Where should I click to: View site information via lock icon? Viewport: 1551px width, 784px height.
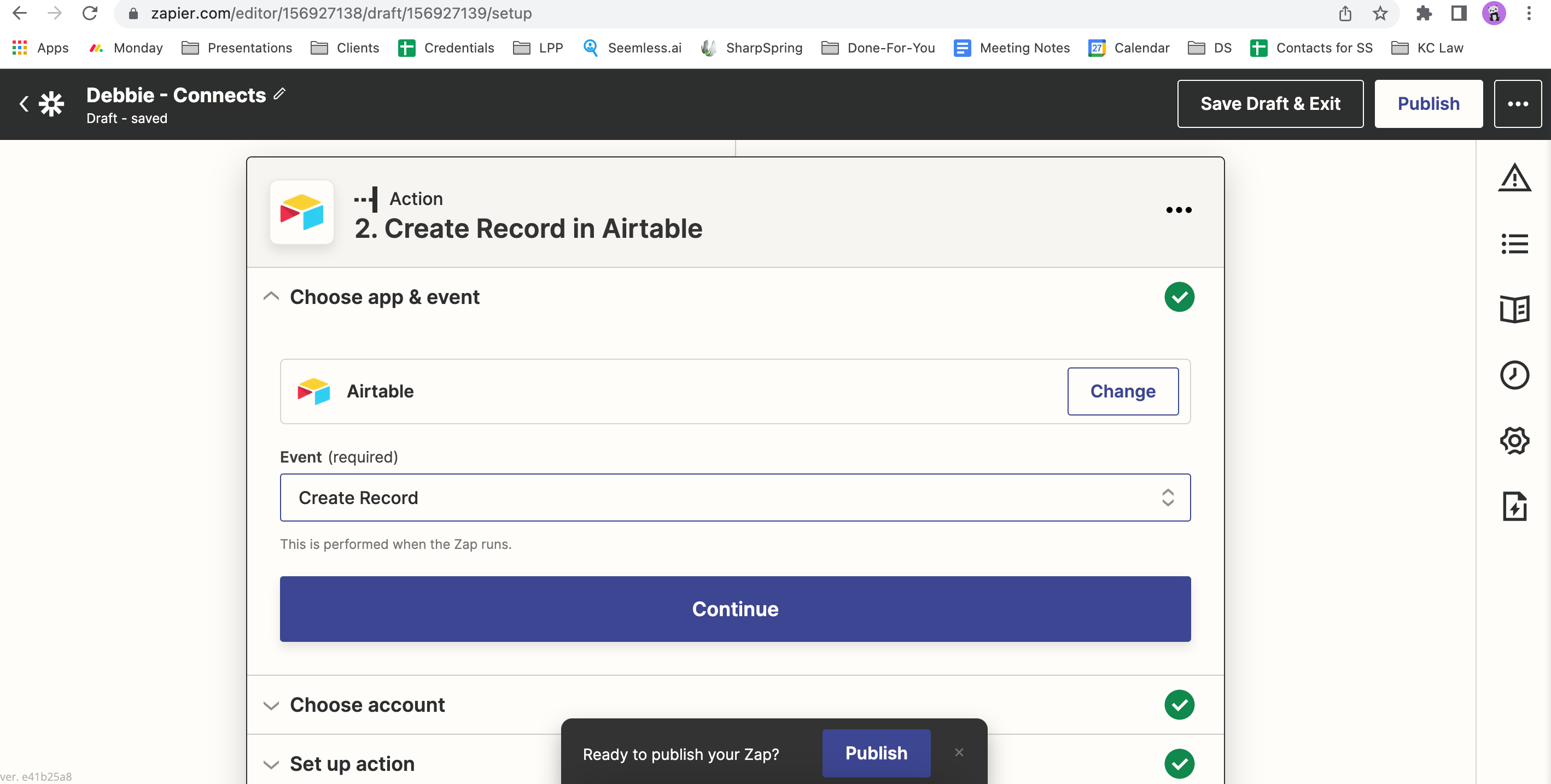[133, 13]
